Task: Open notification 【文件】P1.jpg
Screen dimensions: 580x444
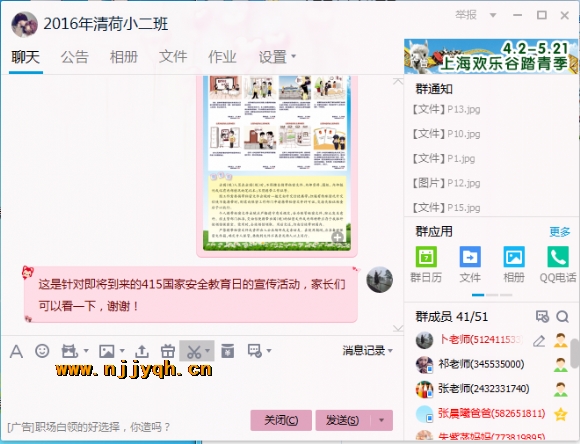Action: coord(444,159)
